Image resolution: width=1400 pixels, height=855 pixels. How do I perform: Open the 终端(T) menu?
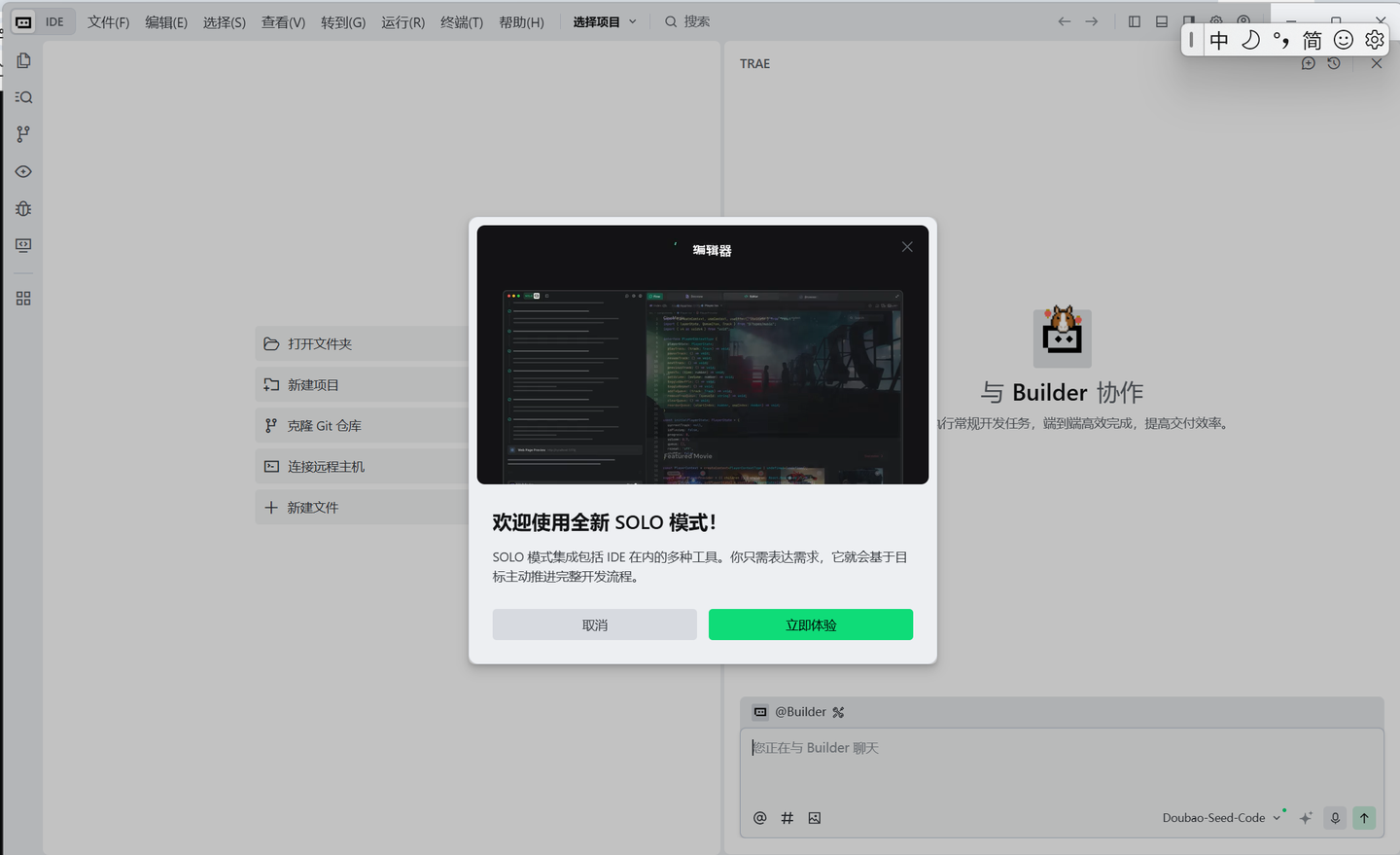click(x=462, y=21)
